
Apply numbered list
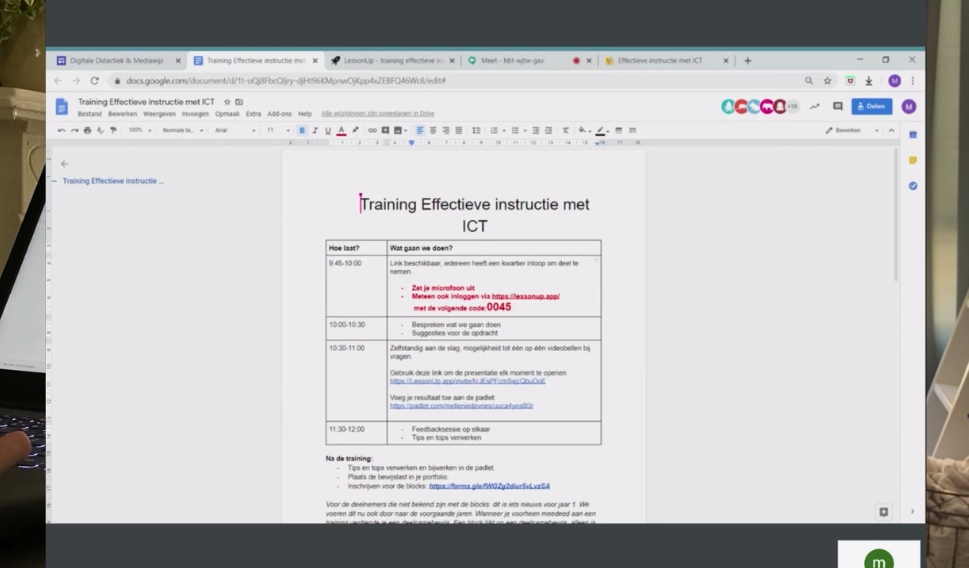(493, 130)
